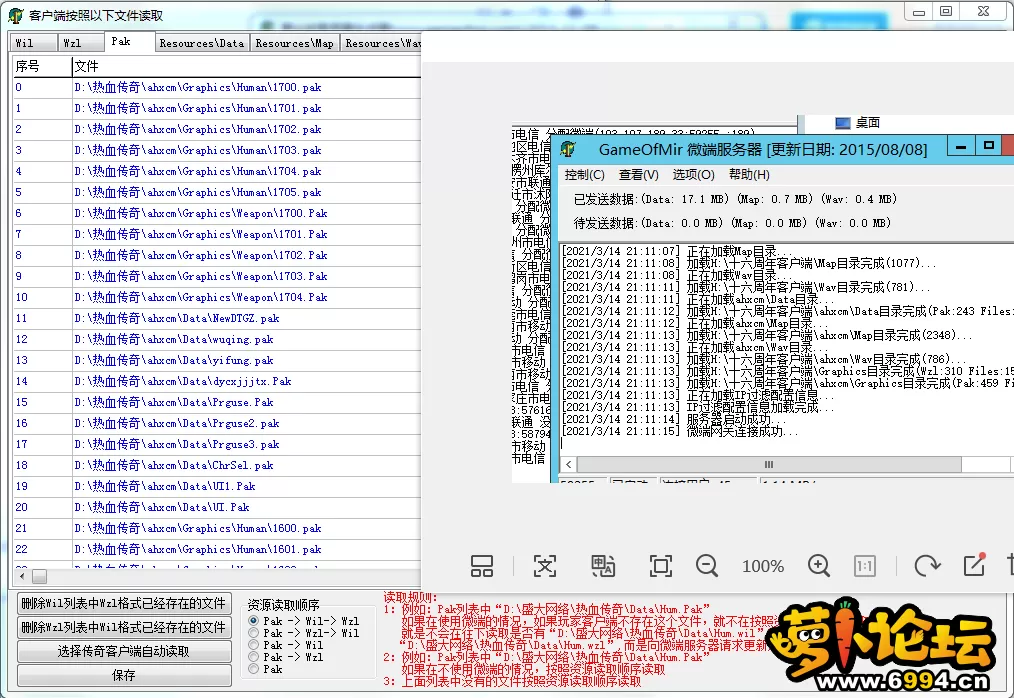
Task: Select row 6 Weapon\1700.Pak
Action: point(217,213)
